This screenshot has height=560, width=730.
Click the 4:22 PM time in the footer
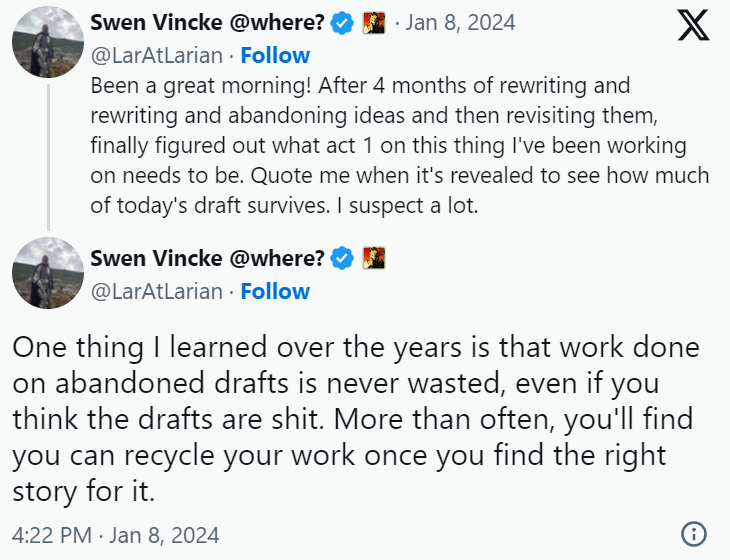[50, 533]
